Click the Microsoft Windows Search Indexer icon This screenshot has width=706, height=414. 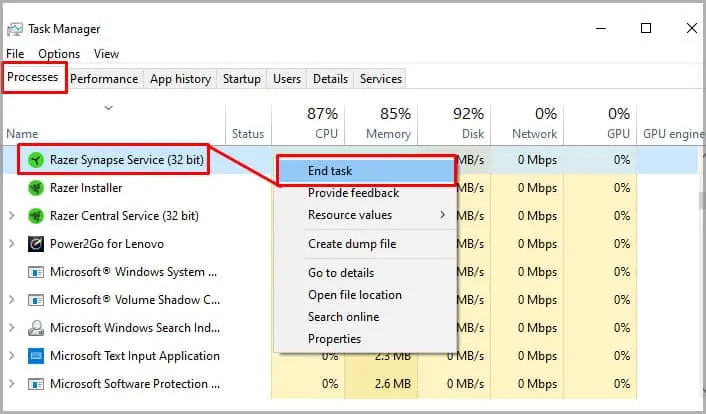[x=36, y=328]
